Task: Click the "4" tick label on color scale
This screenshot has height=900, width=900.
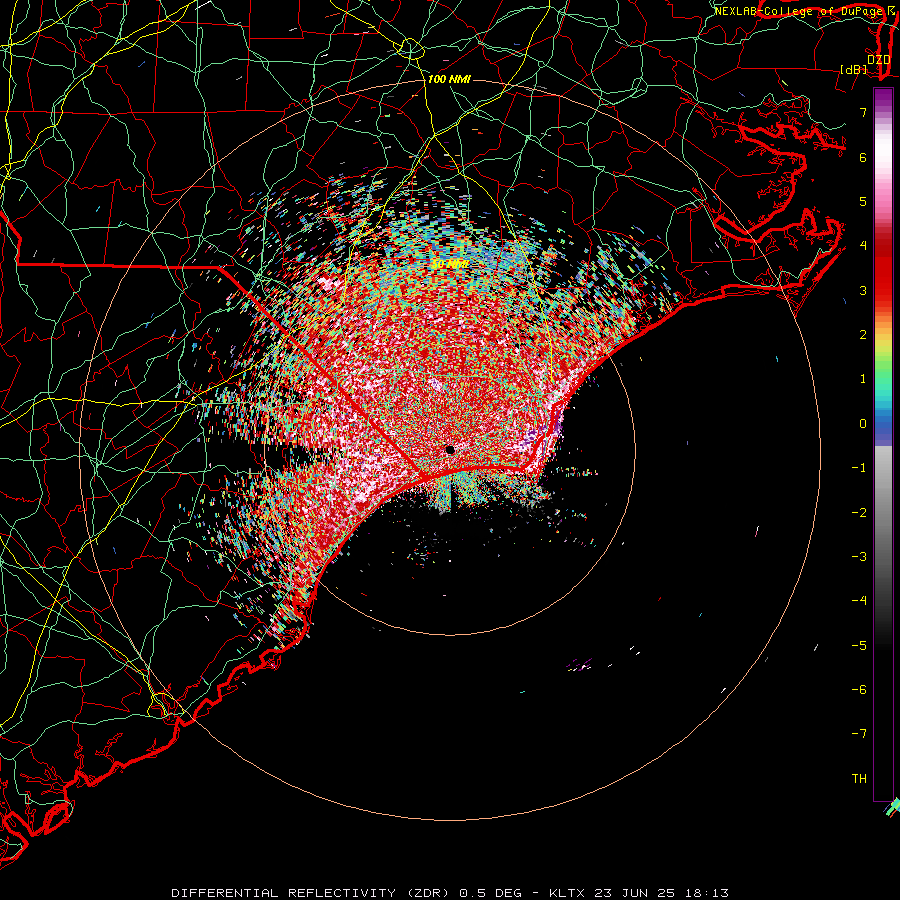Action: (863, 246)
